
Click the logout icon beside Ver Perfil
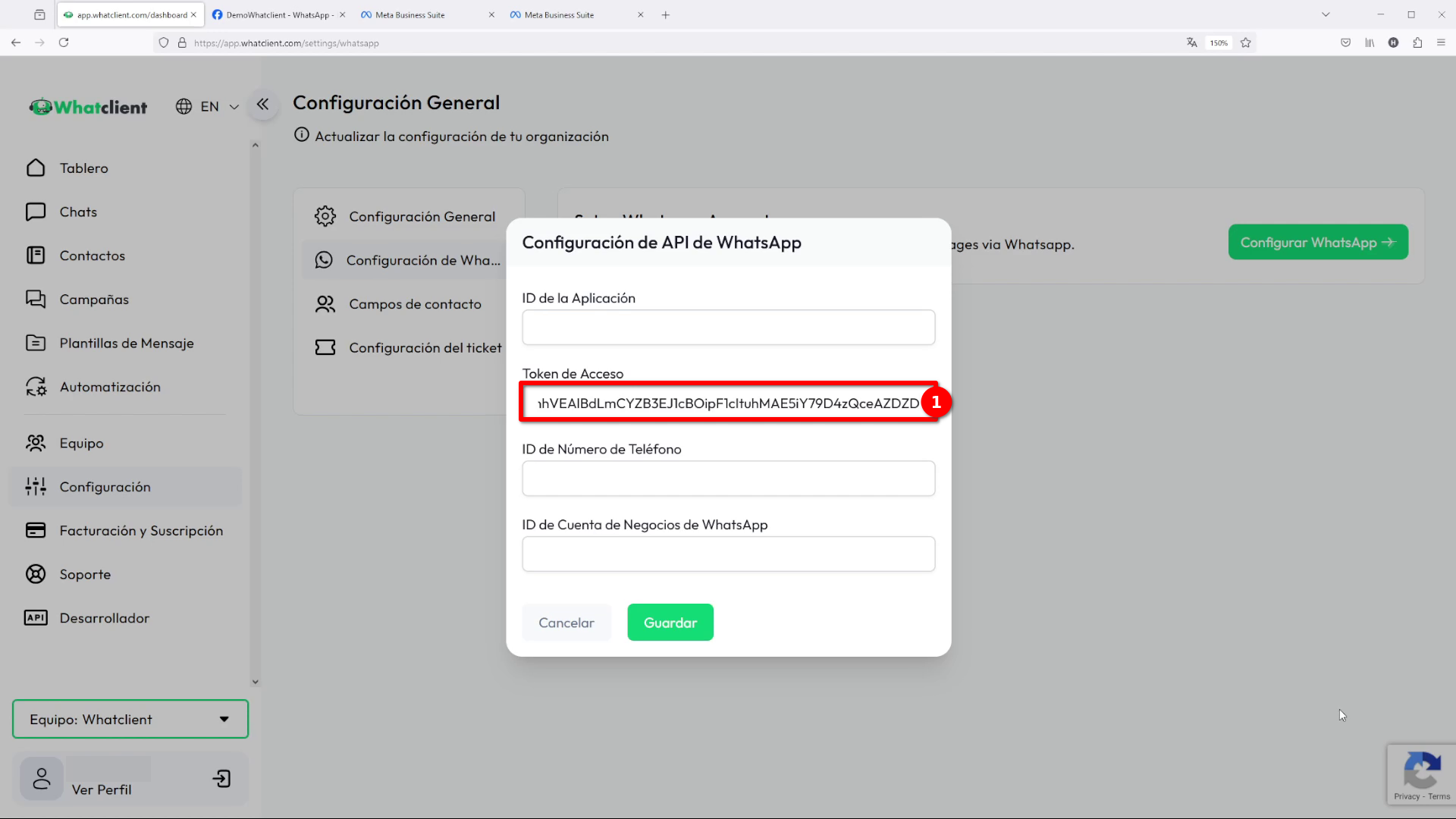click(221, 779)
